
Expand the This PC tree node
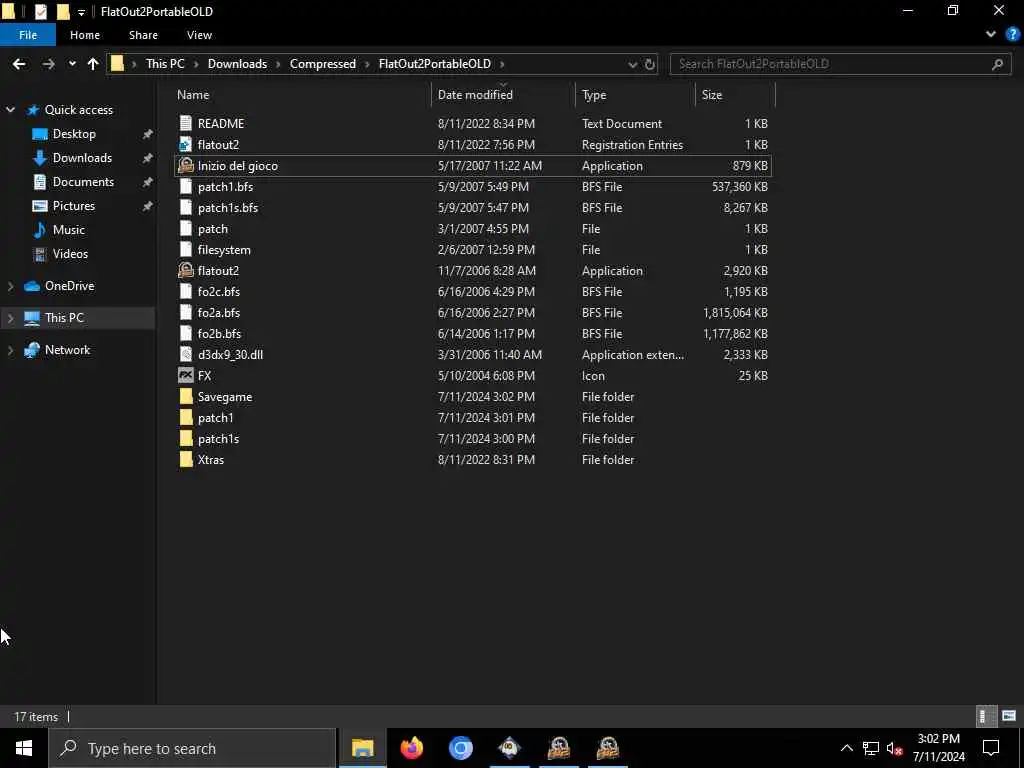[x=10, y=318]
